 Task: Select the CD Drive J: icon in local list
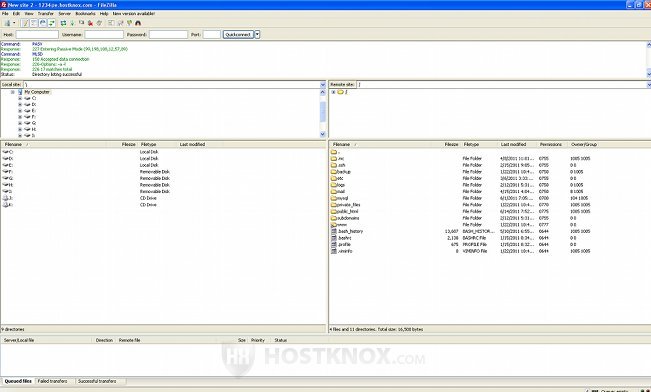click(5, 198)
